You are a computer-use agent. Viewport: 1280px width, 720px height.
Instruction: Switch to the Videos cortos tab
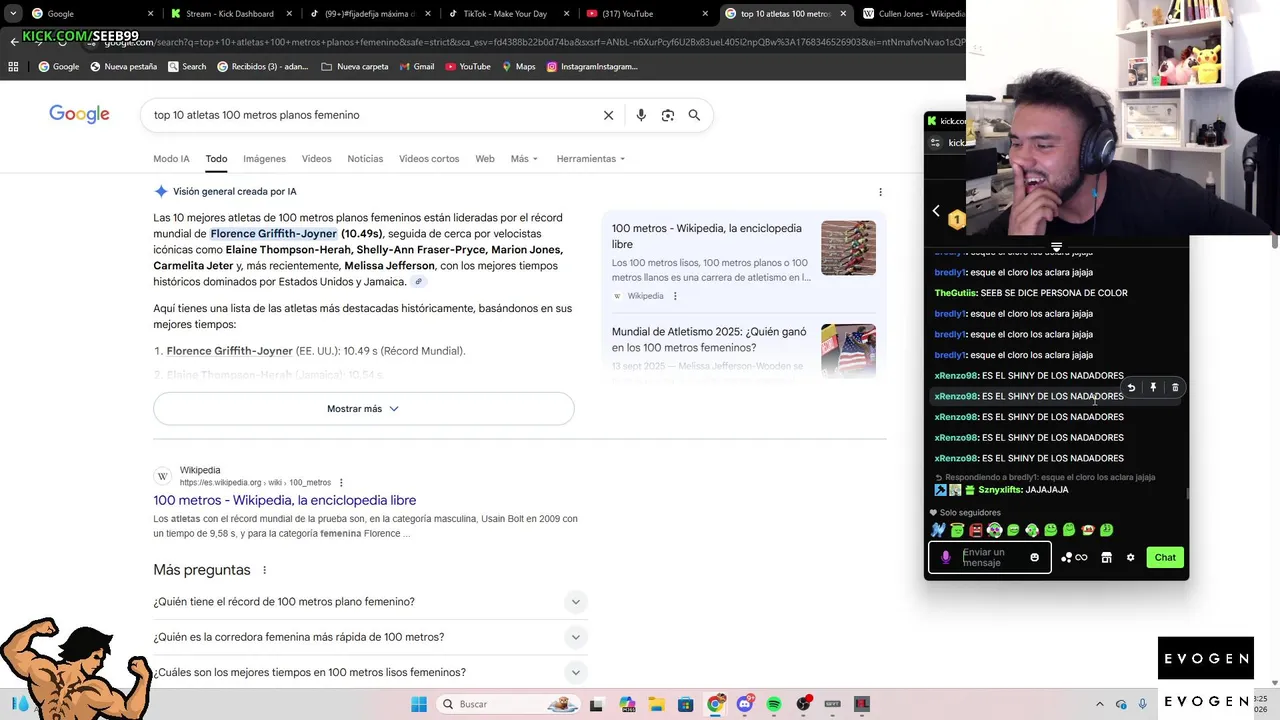pyautogui.click(x=429, y=159)
